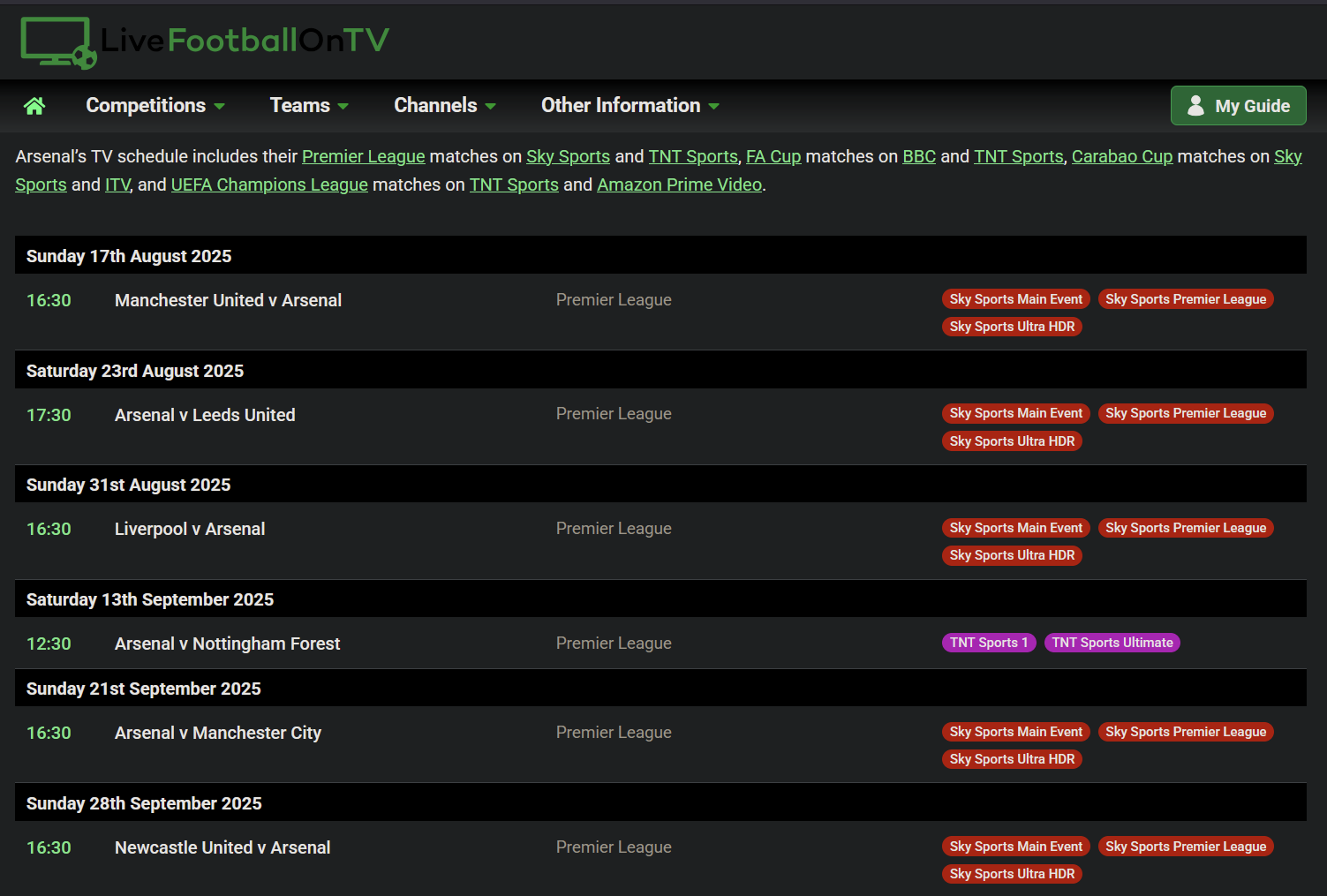Click the LiveFootballOnTV logo
This screenshot has height=896, width=1327.
tap(205, 41)
